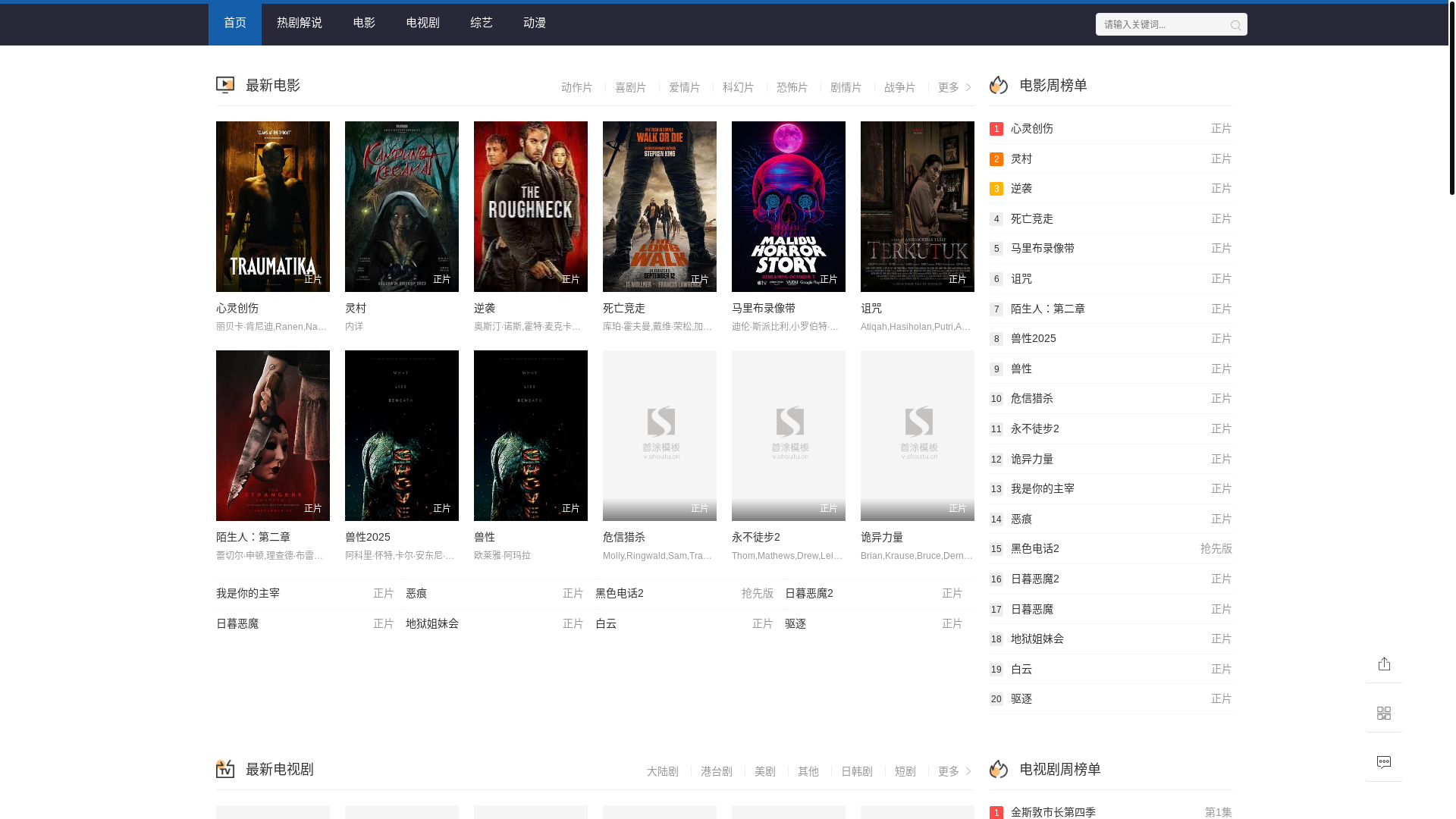Filter movies by 恐怖片

tap(792, 87)
